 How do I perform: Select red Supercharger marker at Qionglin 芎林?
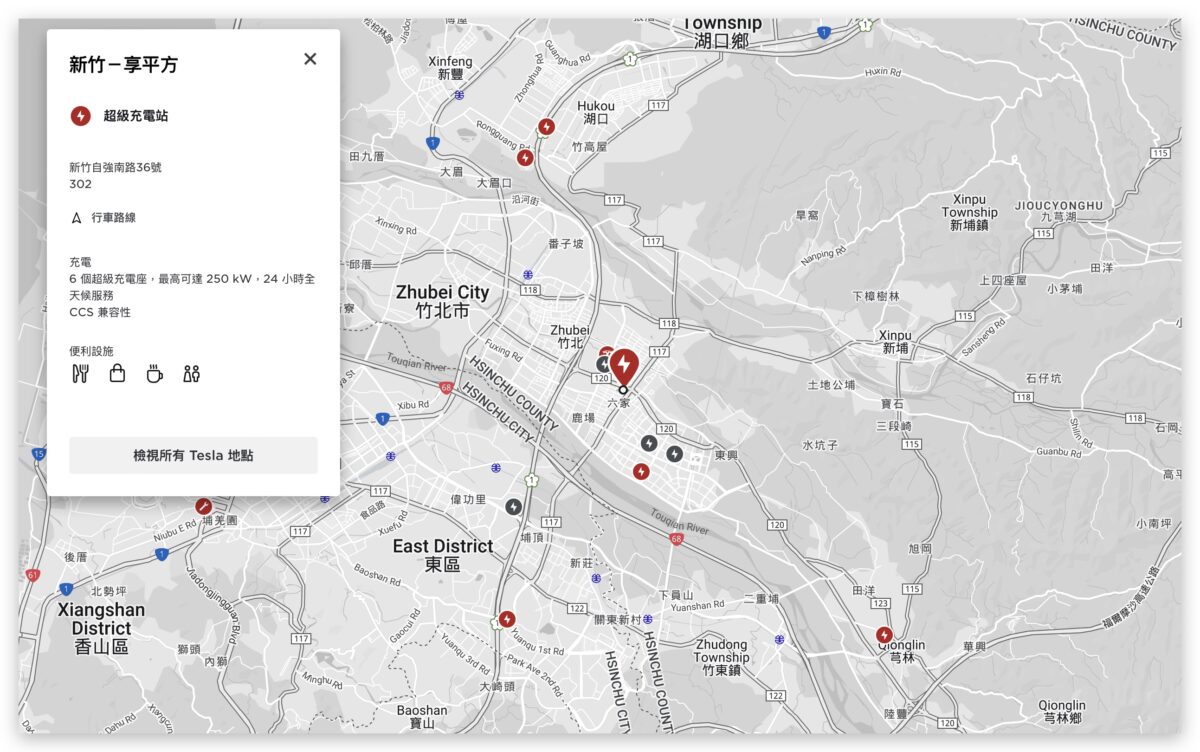pos(884,635)
